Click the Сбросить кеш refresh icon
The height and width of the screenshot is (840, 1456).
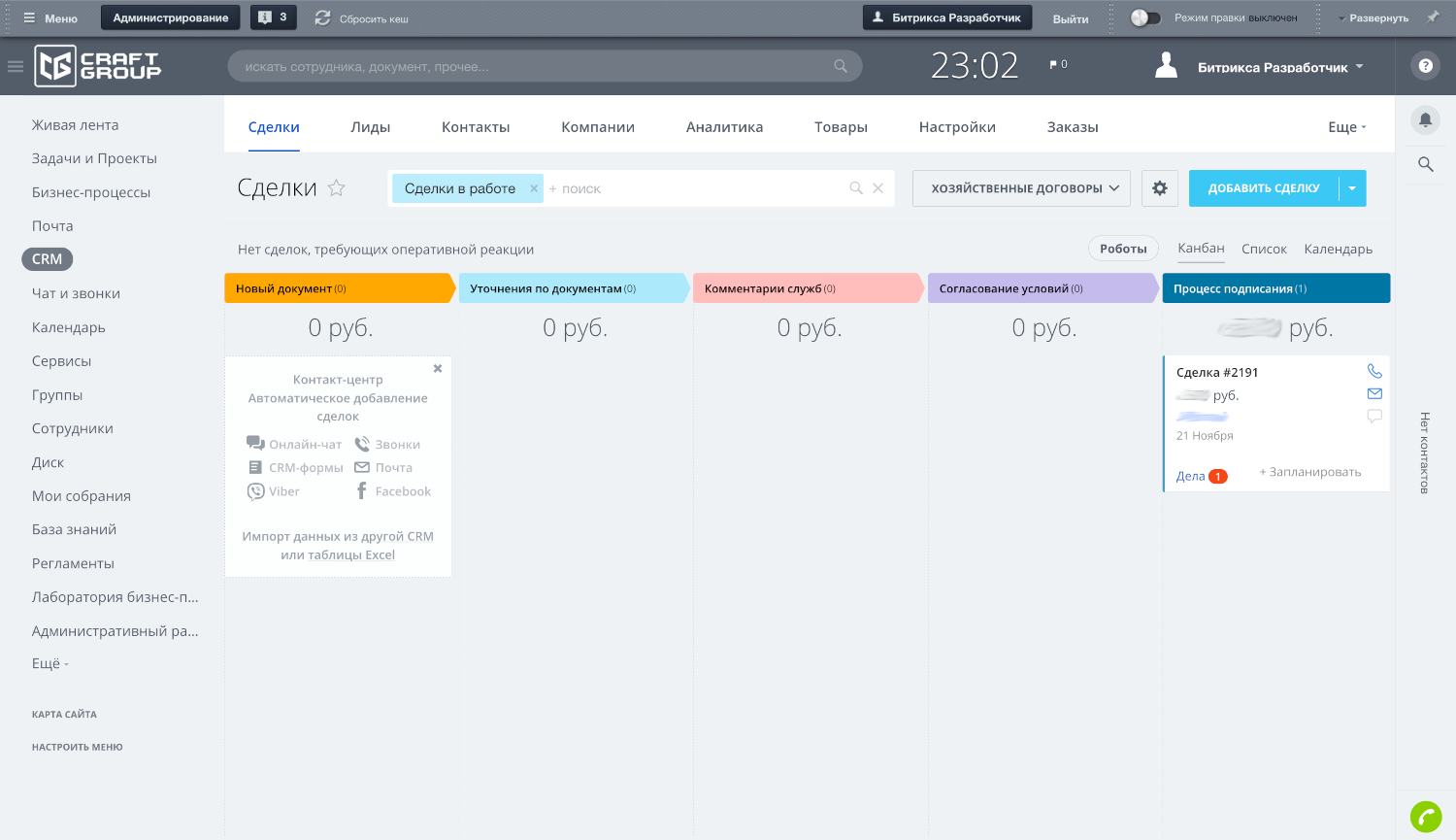(x=322, y=18)
